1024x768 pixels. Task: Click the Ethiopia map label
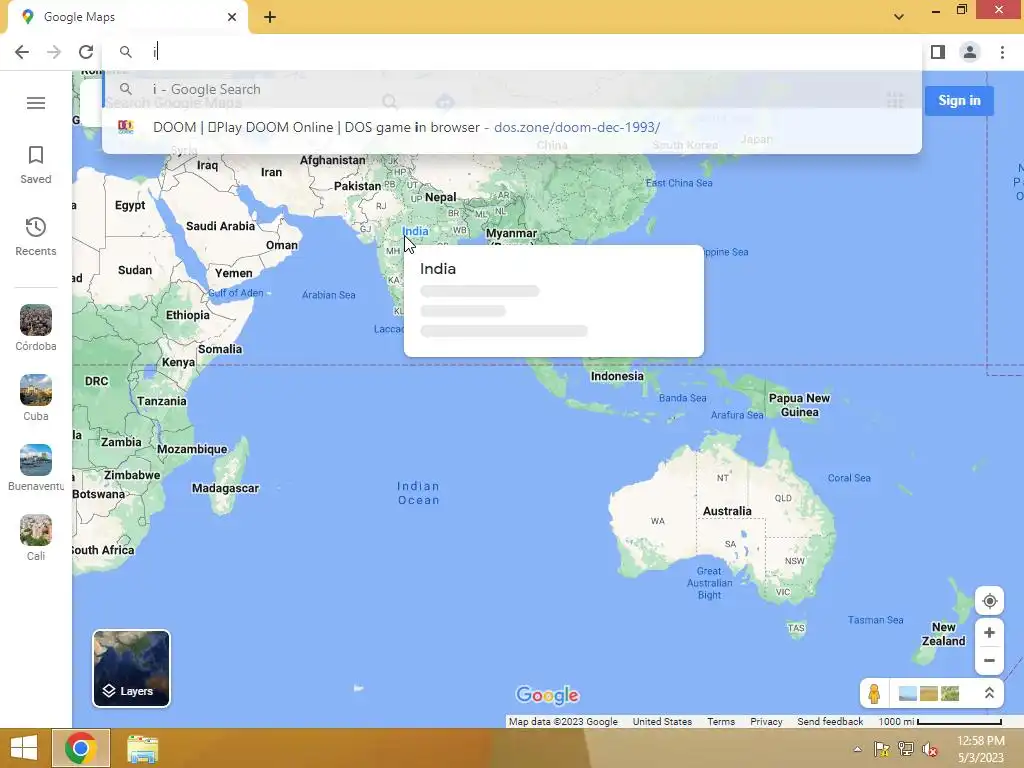187,315
